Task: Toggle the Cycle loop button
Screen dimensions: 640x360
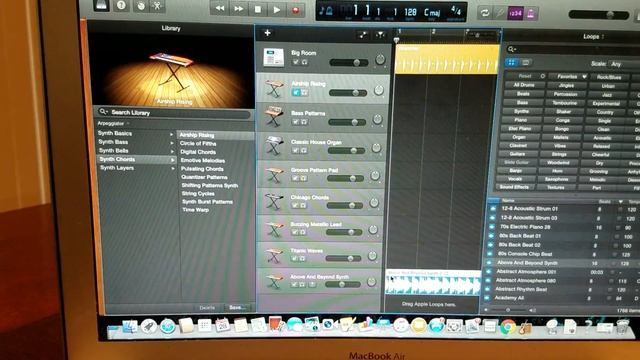Action: point(485,13)
